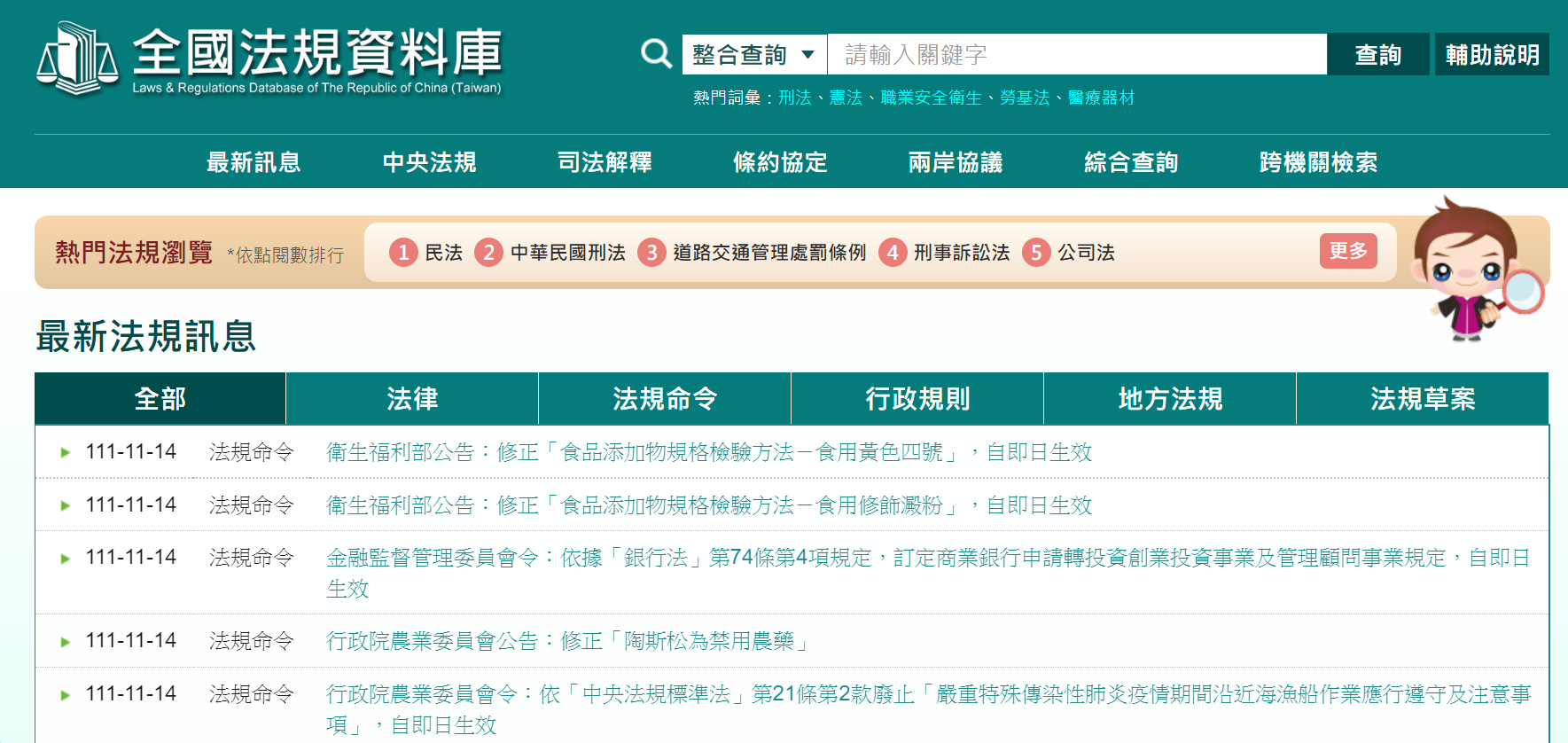Open notice about 食用修飾澱粉 test method
The image size is (1568, 743).
pyautogui.click(x=709, y=505)
